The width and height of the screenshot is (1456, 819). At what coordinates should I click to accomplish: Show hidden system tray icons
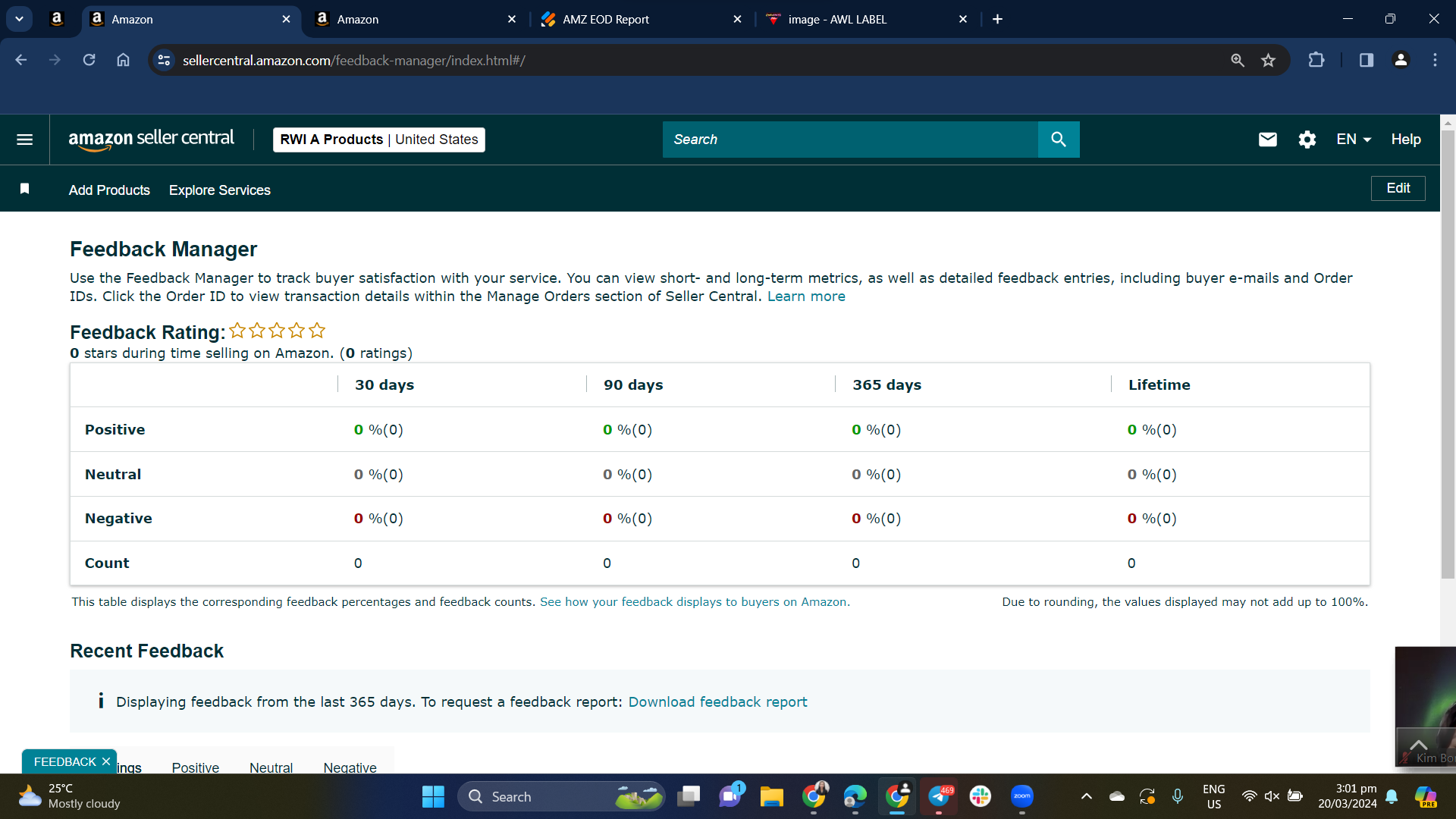1086,796
